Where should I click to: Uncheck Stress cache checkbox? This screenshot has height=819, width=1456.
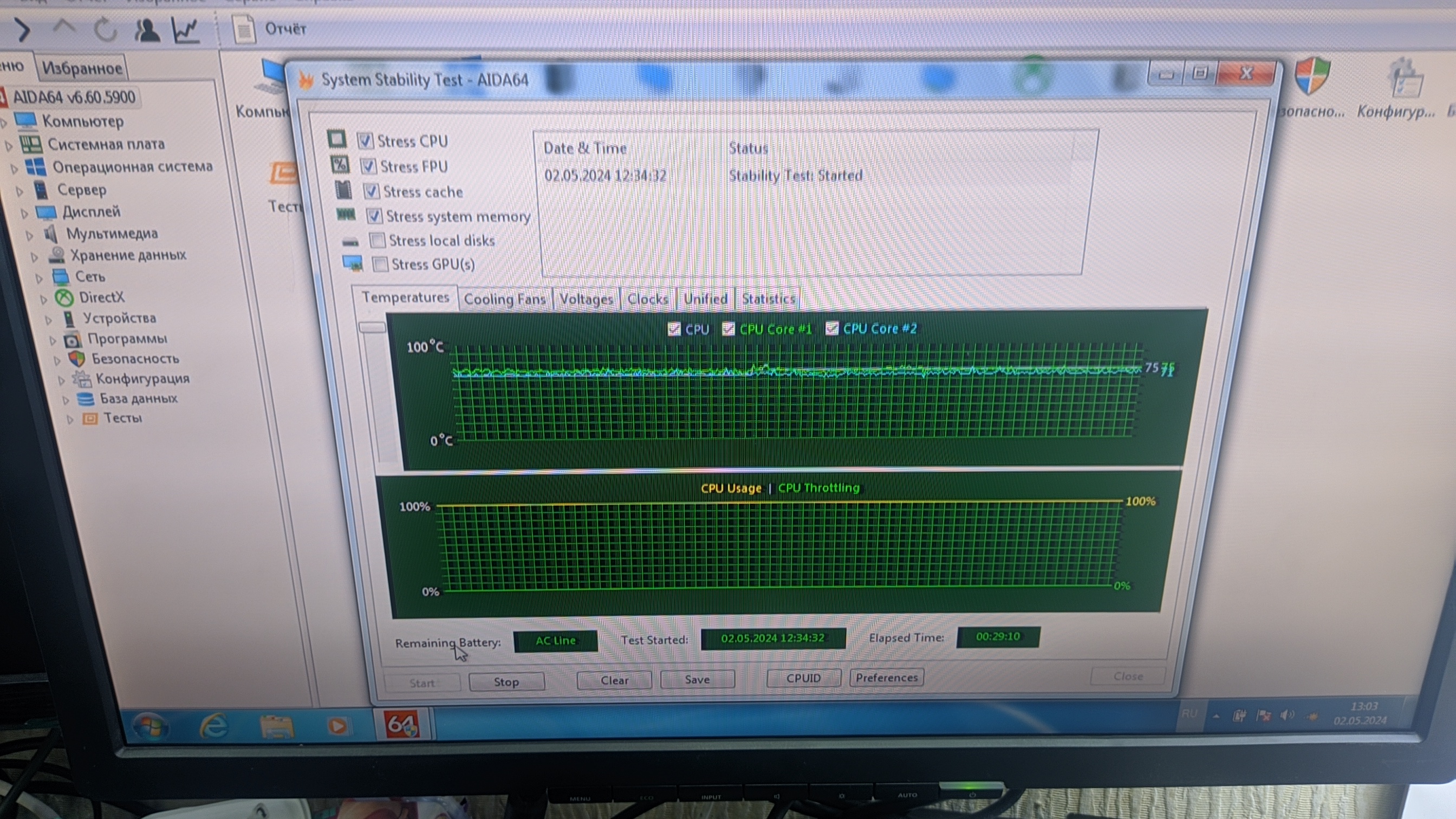[x=372, y=191]
